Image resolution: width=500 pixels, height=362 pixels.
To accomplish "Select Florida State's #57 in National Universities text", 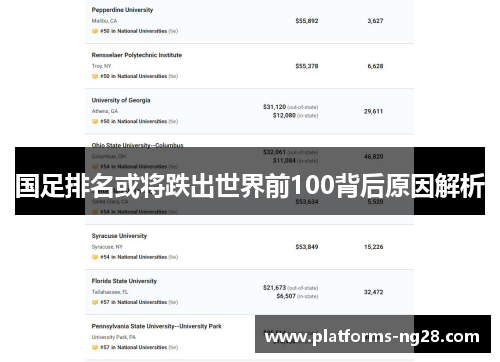I will [134, 302].
